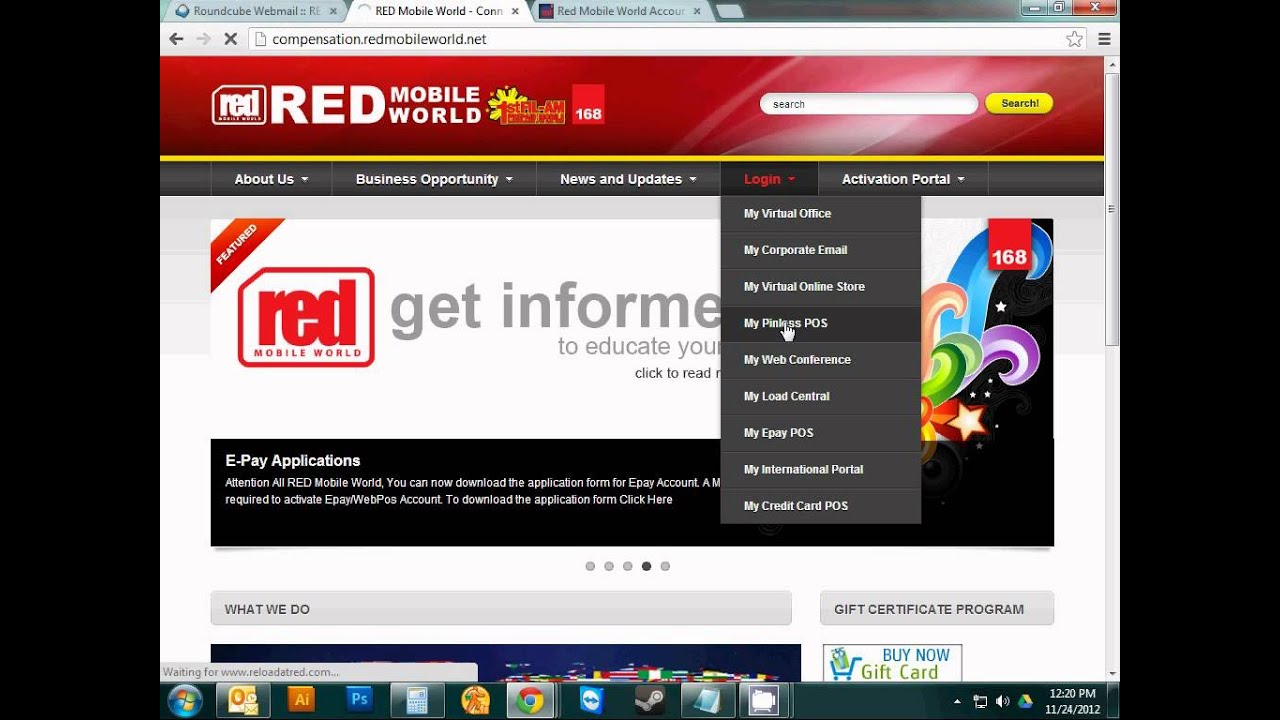Image resolution: width=1280 pixels, height=720 pixels.
Task: Open the Chrome menu icon
Action: (x=1104, y=39)
